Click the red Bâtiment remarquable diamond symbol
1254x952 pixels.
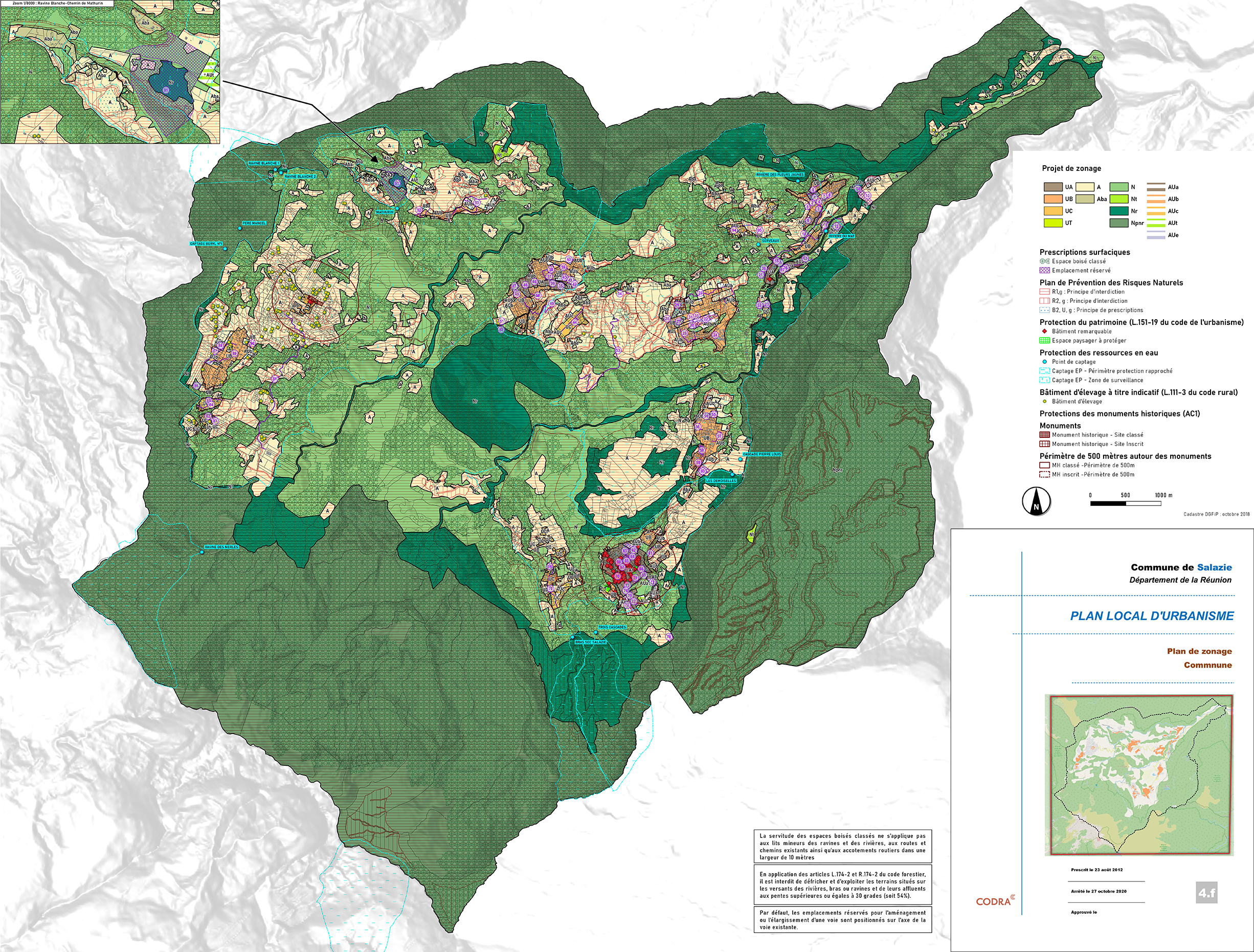click(1044, 331)
